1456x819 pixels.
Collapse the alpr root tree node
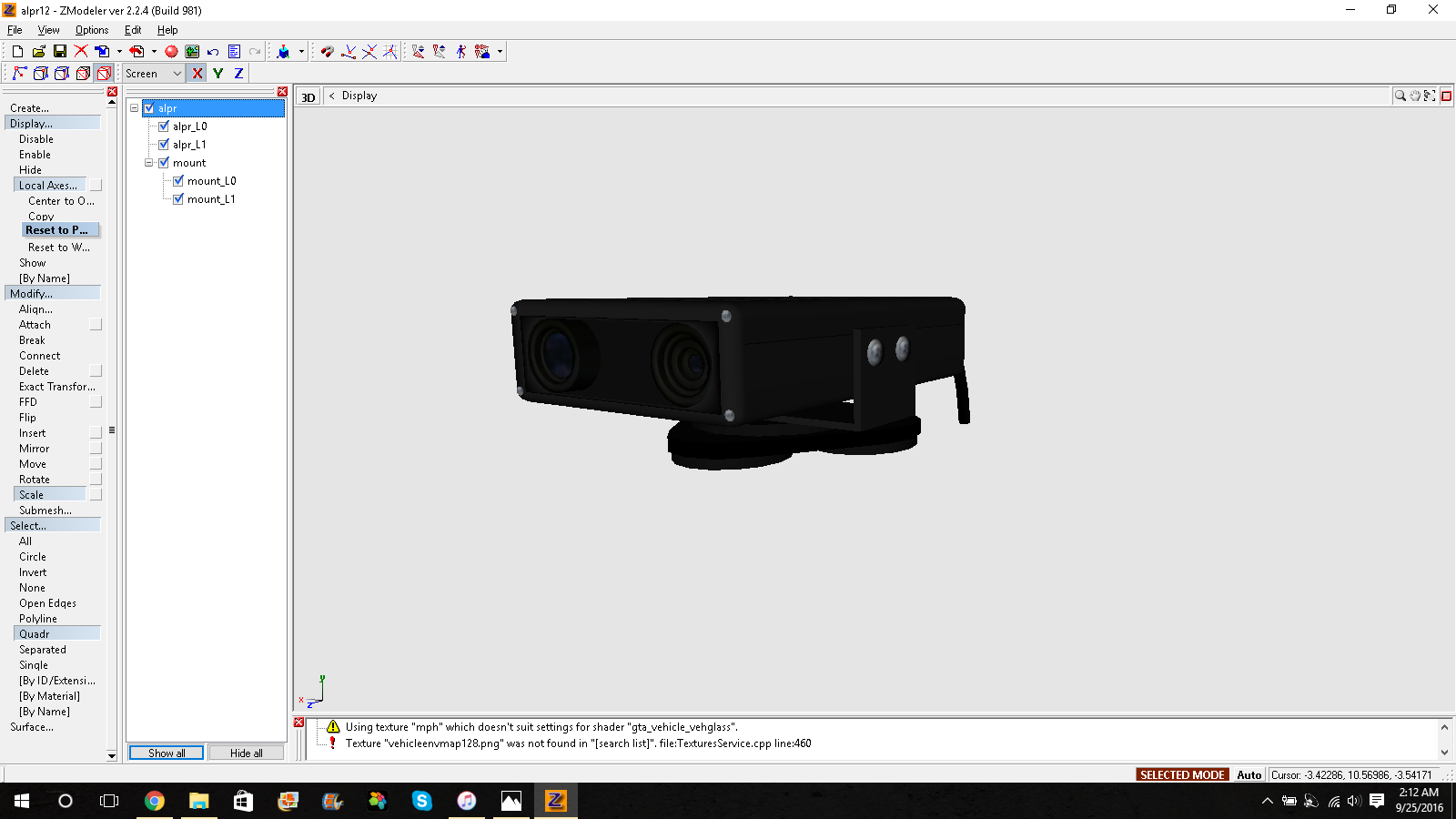[x=135, y=108]
